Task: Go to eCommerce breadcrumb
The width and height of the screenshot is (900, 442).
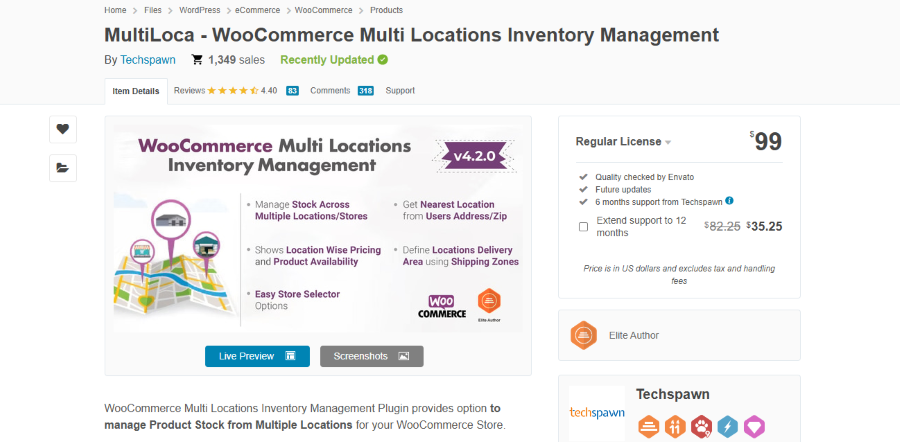Action: (258, 10)
